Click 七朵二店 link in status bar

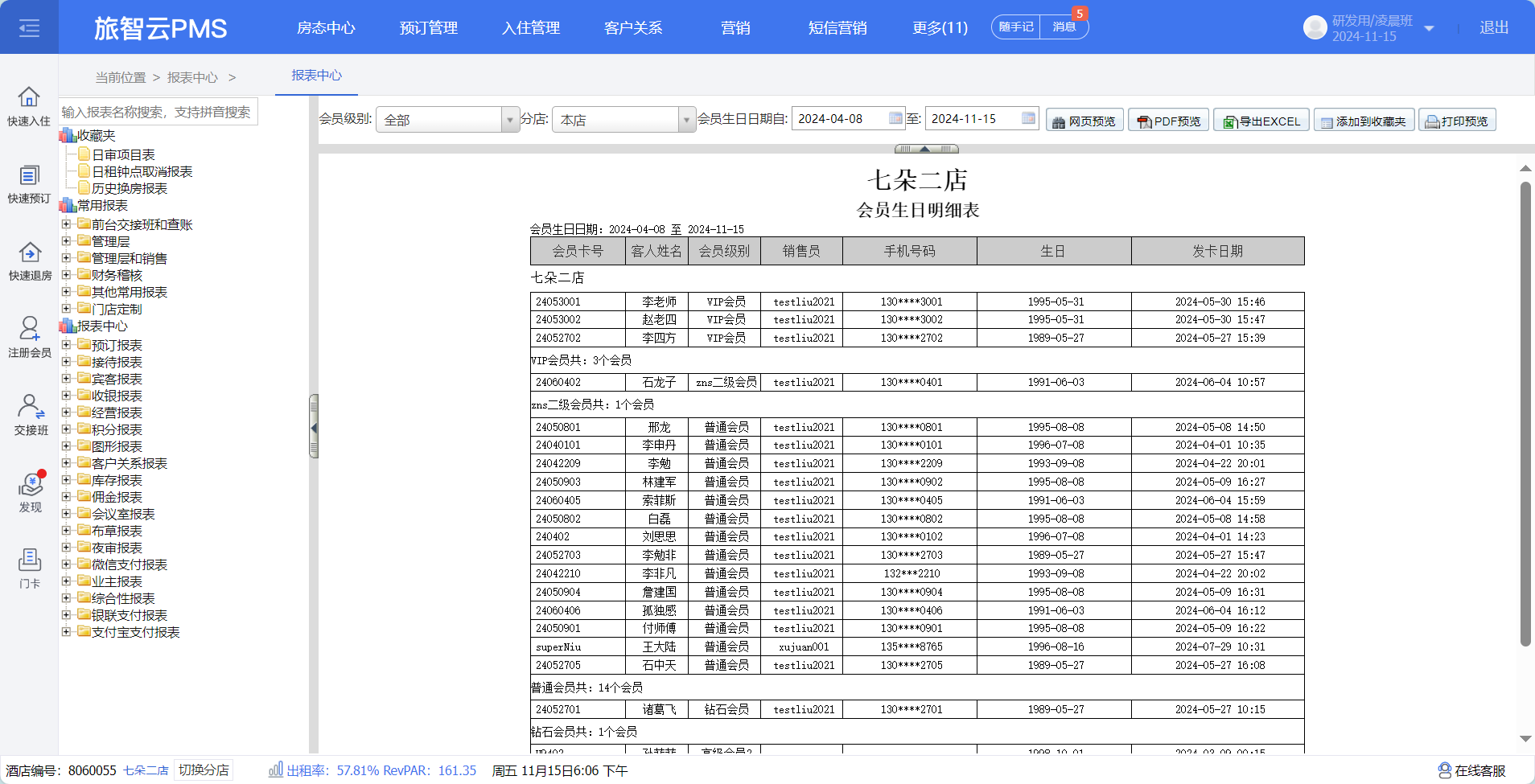point(146,770)
